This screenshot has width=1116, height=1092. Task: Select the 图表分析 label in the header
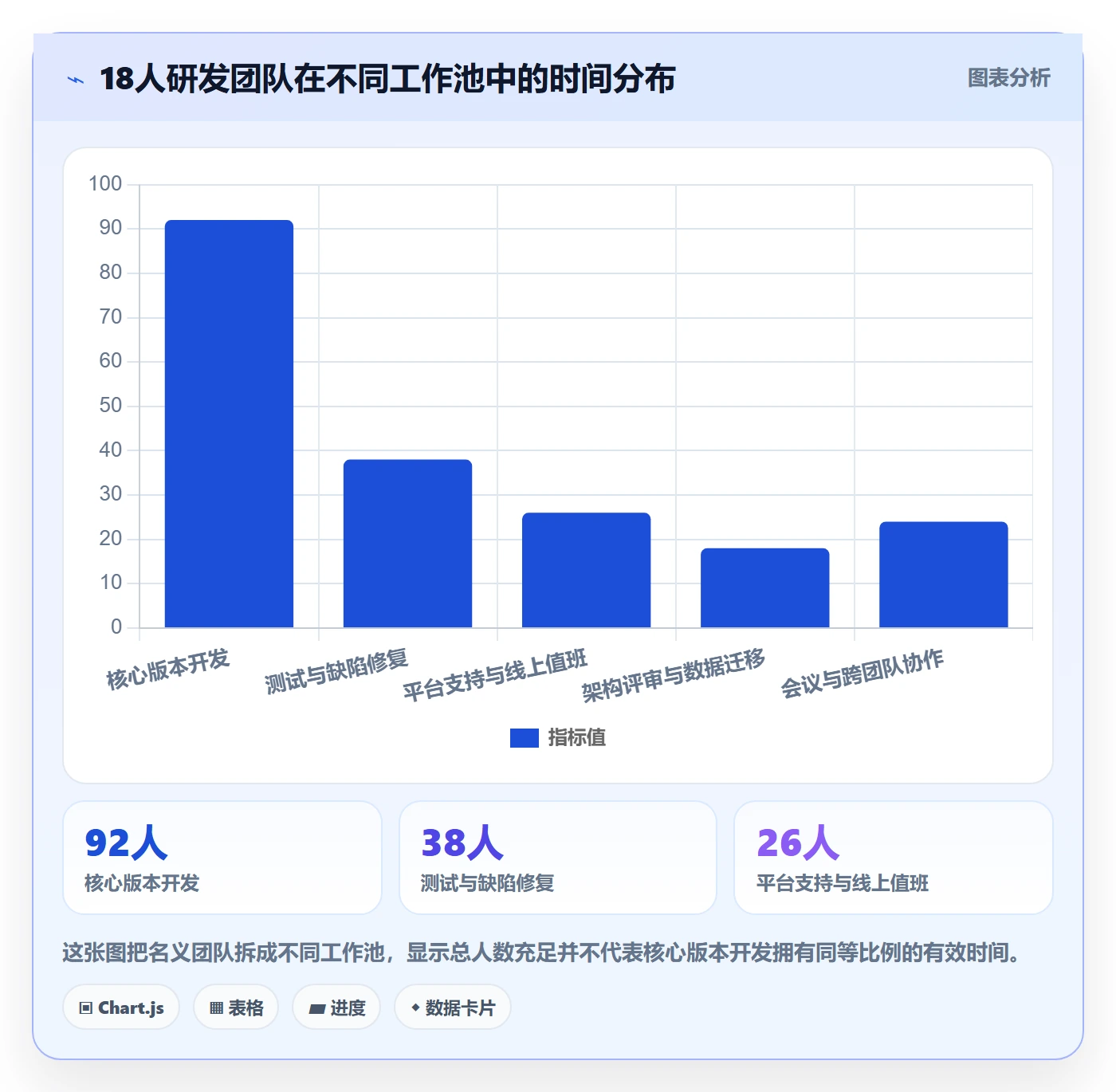pos(1008,77)
